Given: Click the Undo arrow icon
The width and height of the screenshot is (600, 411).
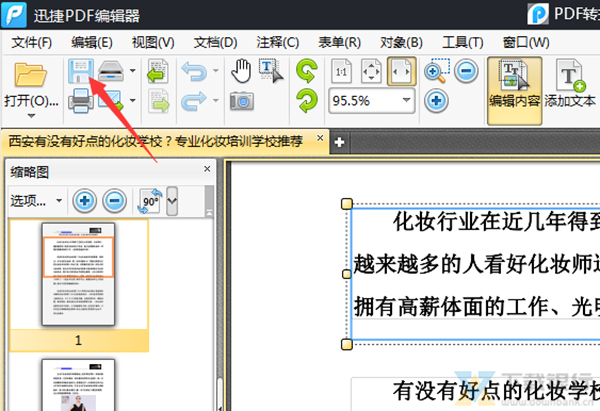Looking at the screenshot, I should tap(194, 71).
